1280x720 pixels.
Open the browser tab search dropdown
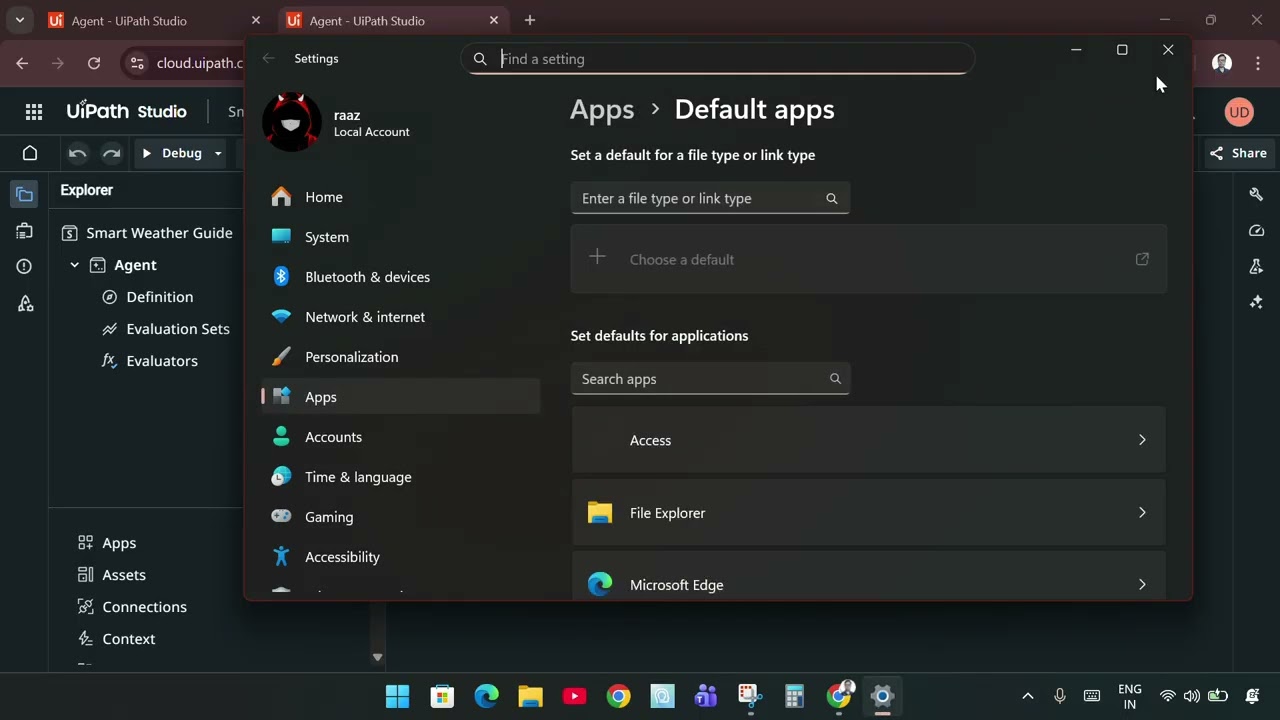coord(20,20)
